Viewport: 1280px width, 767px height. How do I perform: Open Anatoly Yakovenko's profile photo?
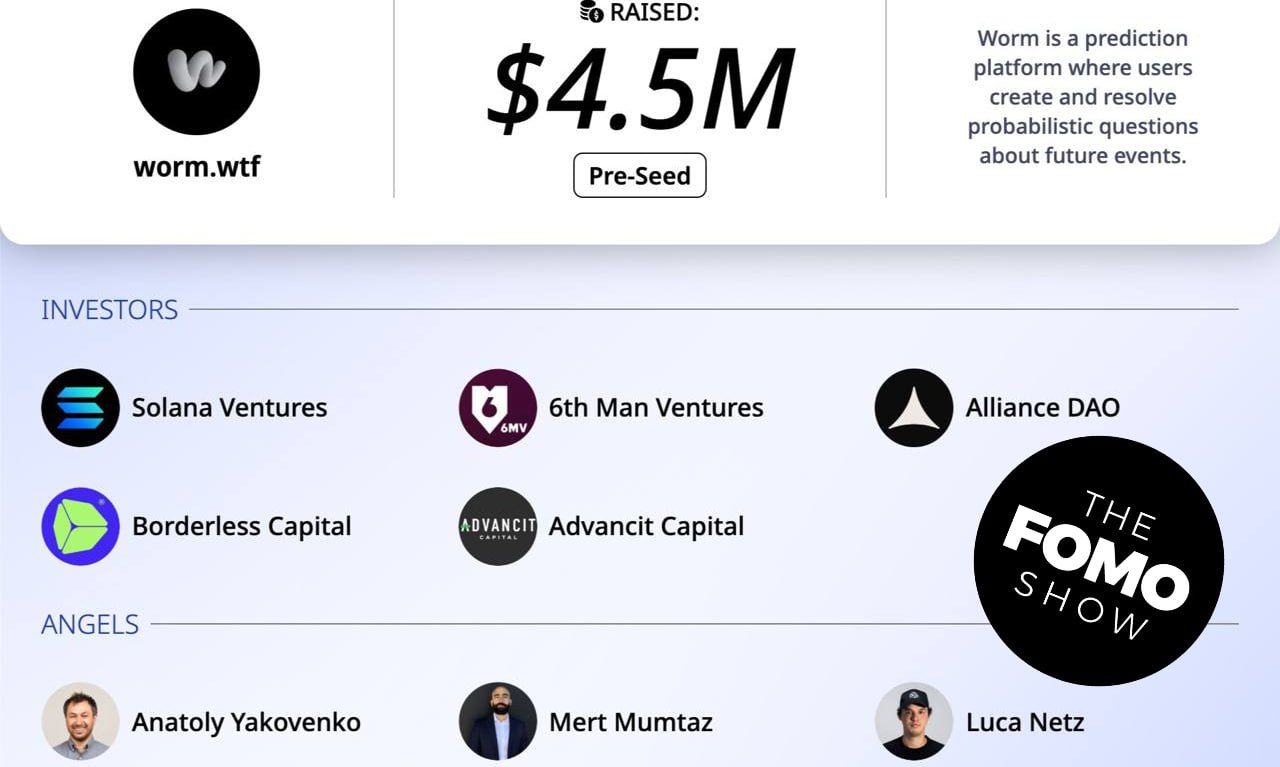(80, 721)
